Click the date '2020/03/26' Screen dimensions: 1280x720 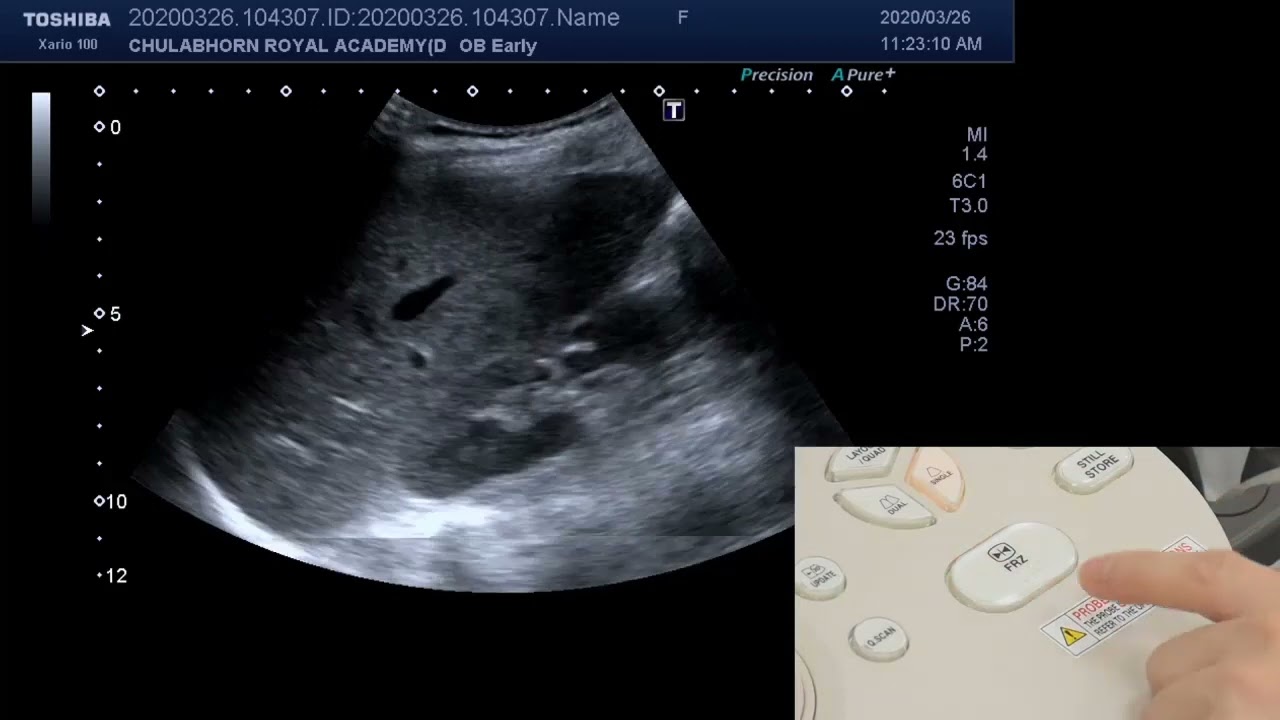pos(925,18)
